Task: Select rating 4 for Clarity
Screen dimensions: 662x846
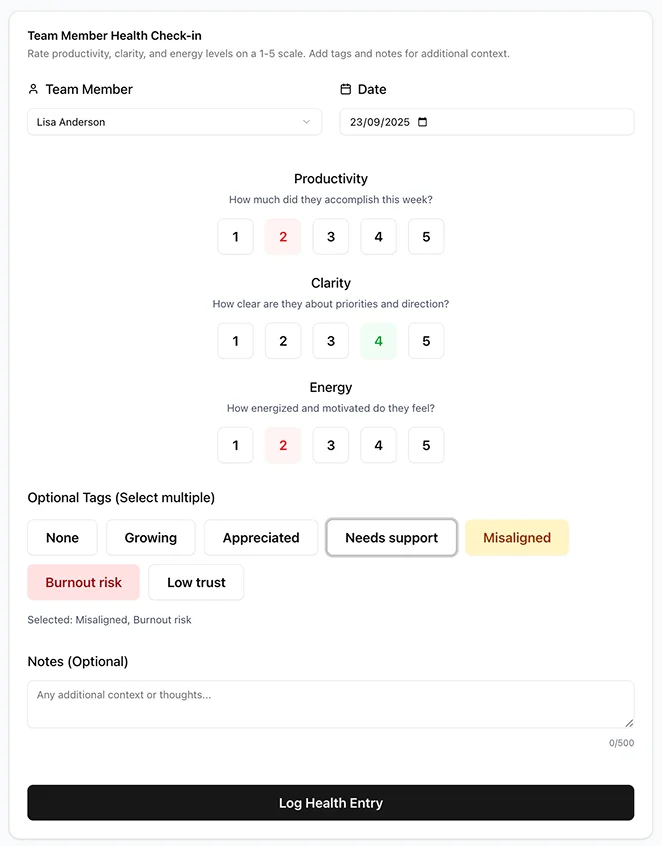Action: (378, 341)
